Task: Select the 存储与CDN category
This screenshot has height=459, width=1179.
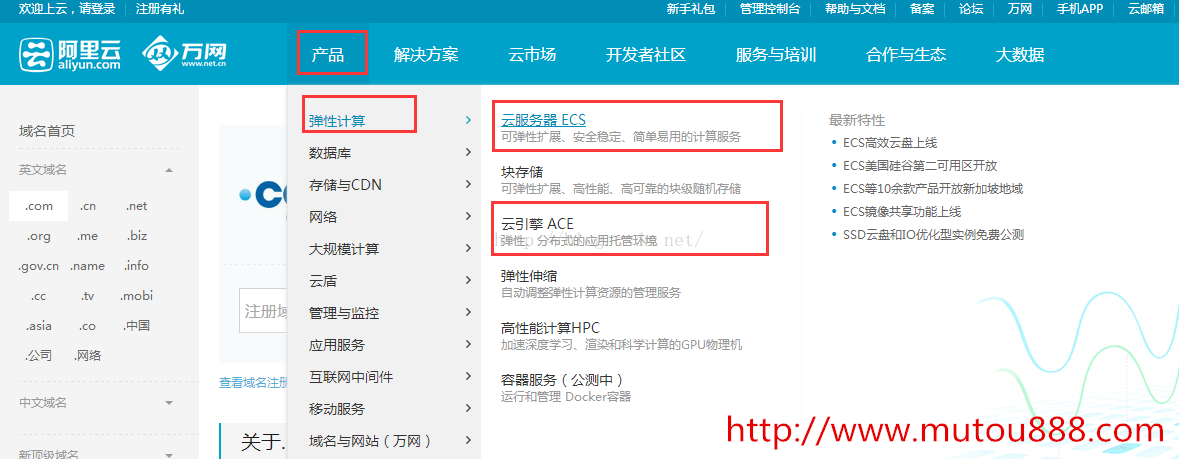Action: 345,185
